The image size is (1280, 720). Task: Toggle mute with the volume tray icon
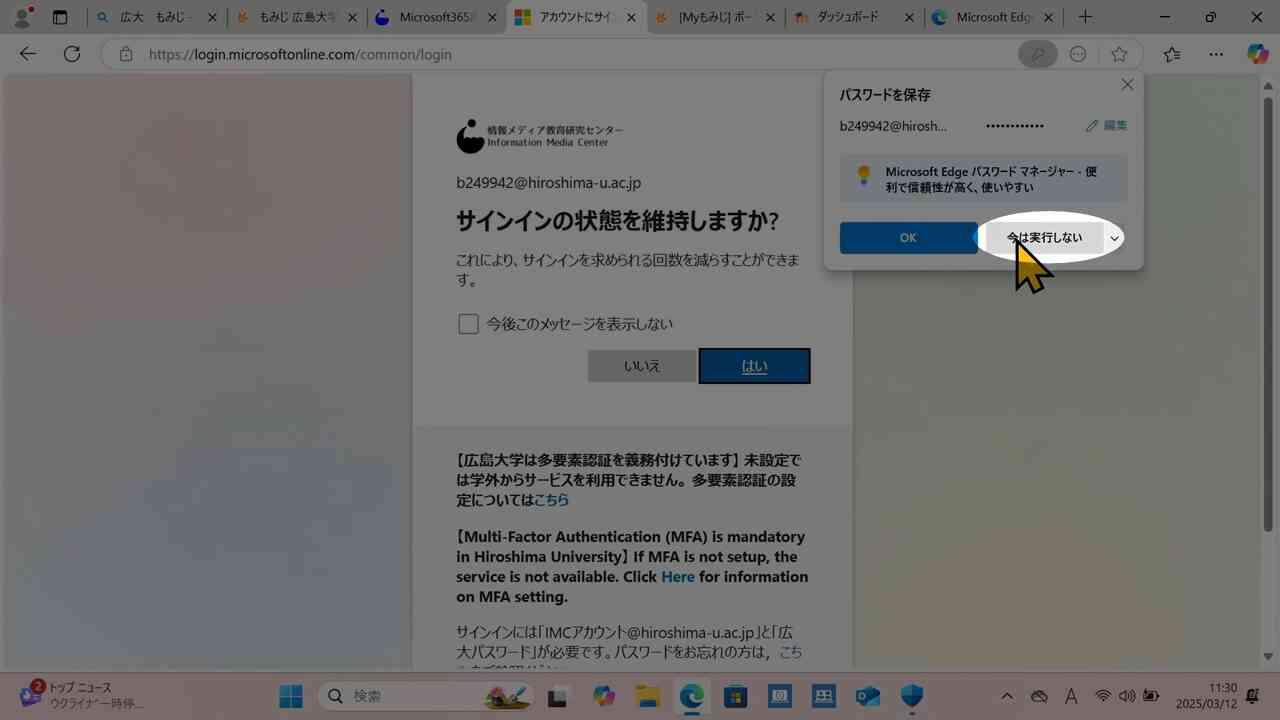(1127, 696)
